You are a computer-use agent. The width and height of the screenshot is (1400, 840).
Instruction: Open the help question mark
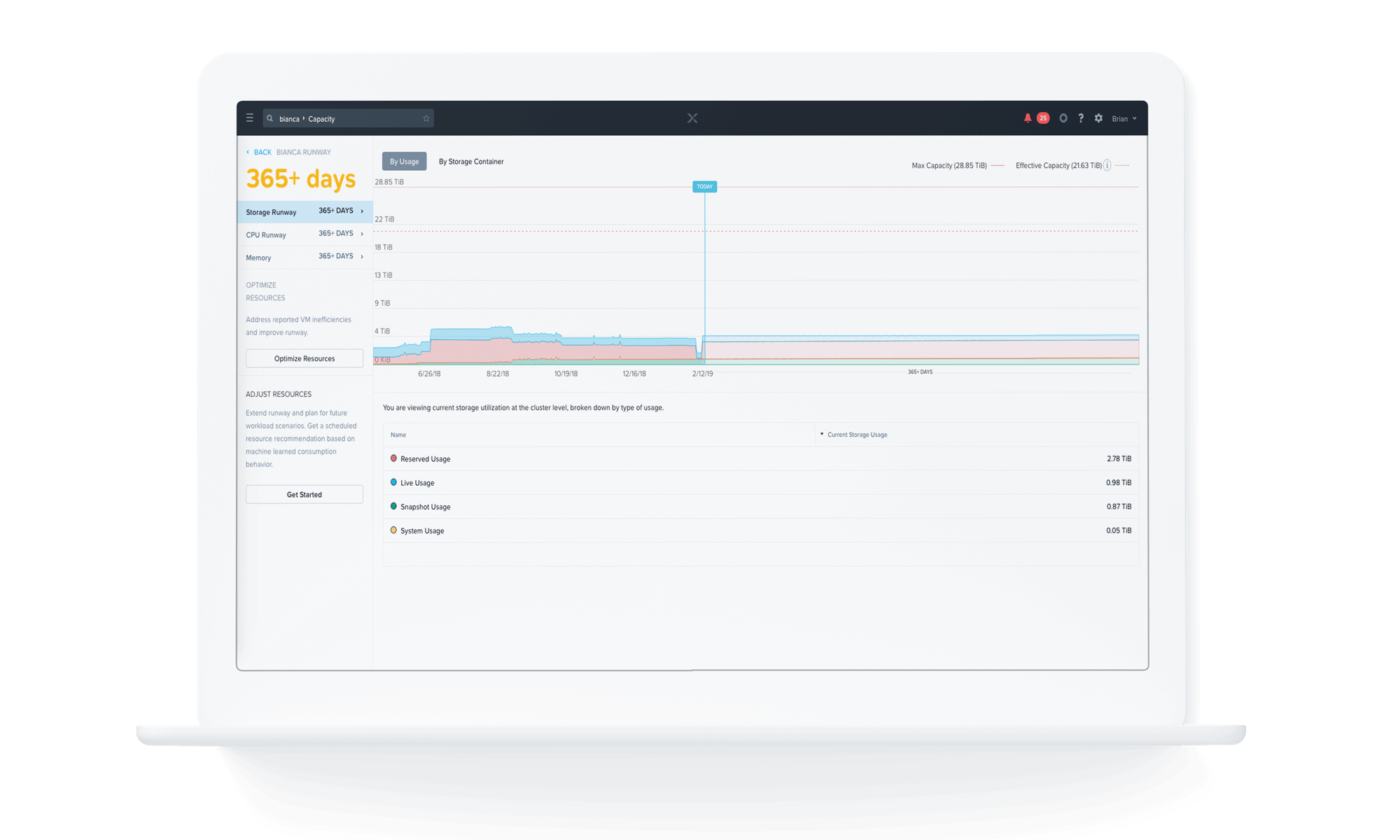(1081, 118)
